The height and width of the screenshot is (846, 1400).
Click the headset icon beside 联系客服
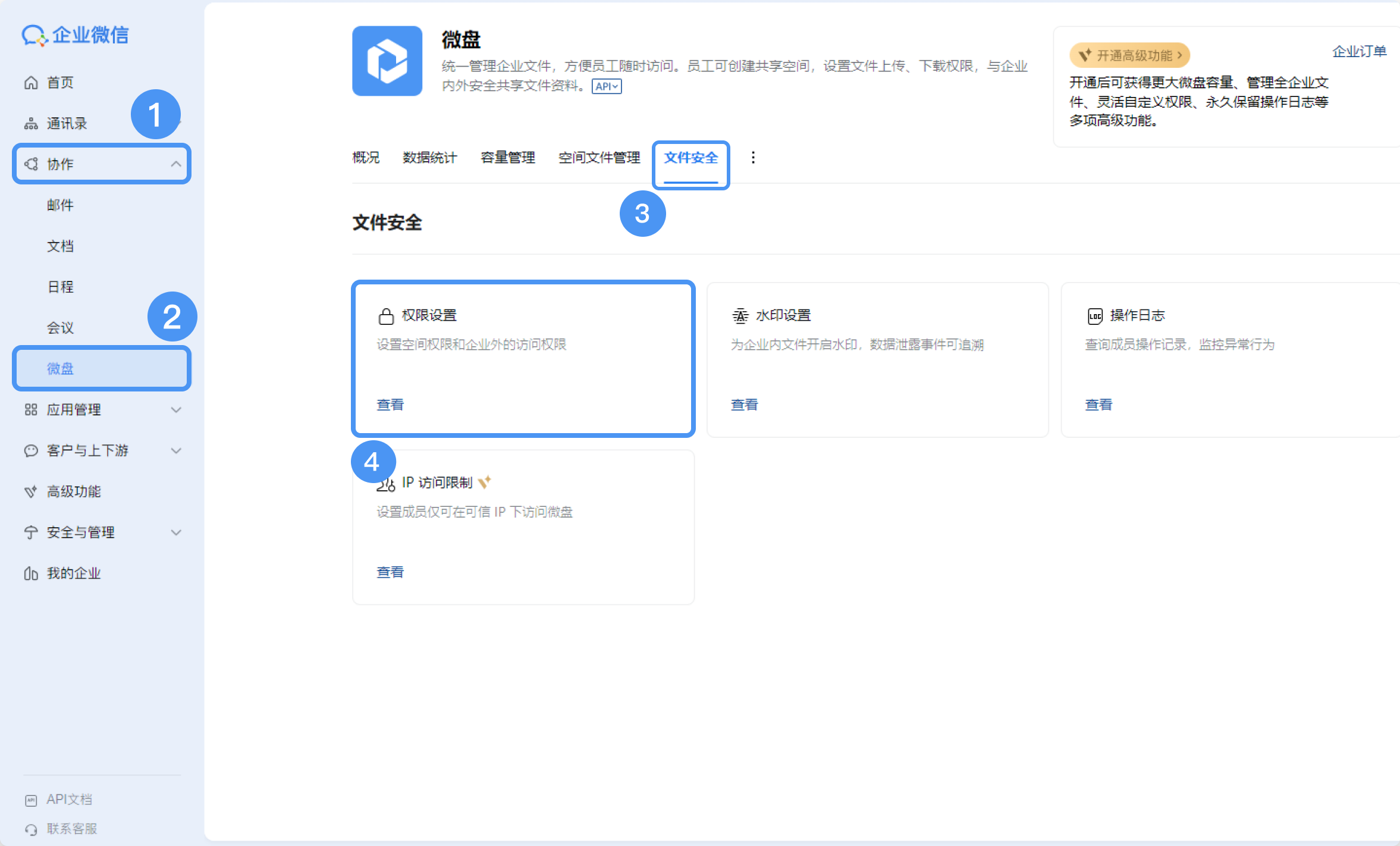click(31, 829)
